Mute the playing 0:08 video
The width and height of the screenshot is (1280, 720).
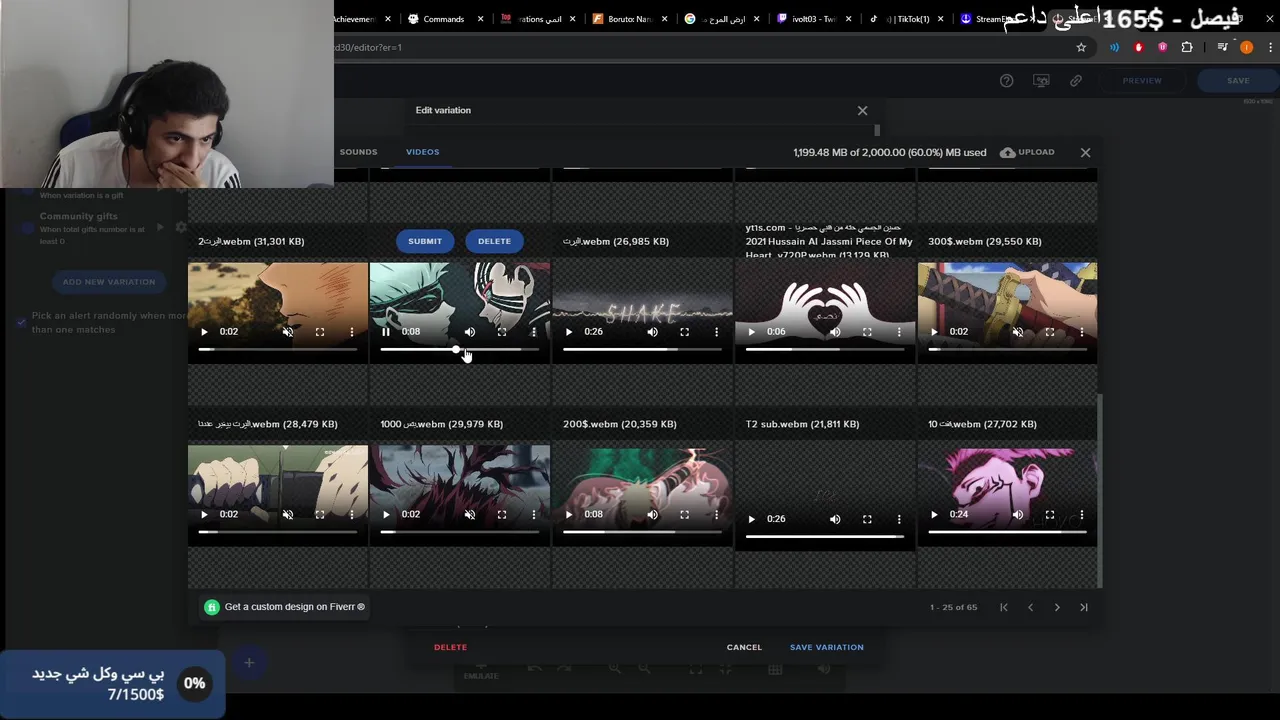click(x=470, y=332)
